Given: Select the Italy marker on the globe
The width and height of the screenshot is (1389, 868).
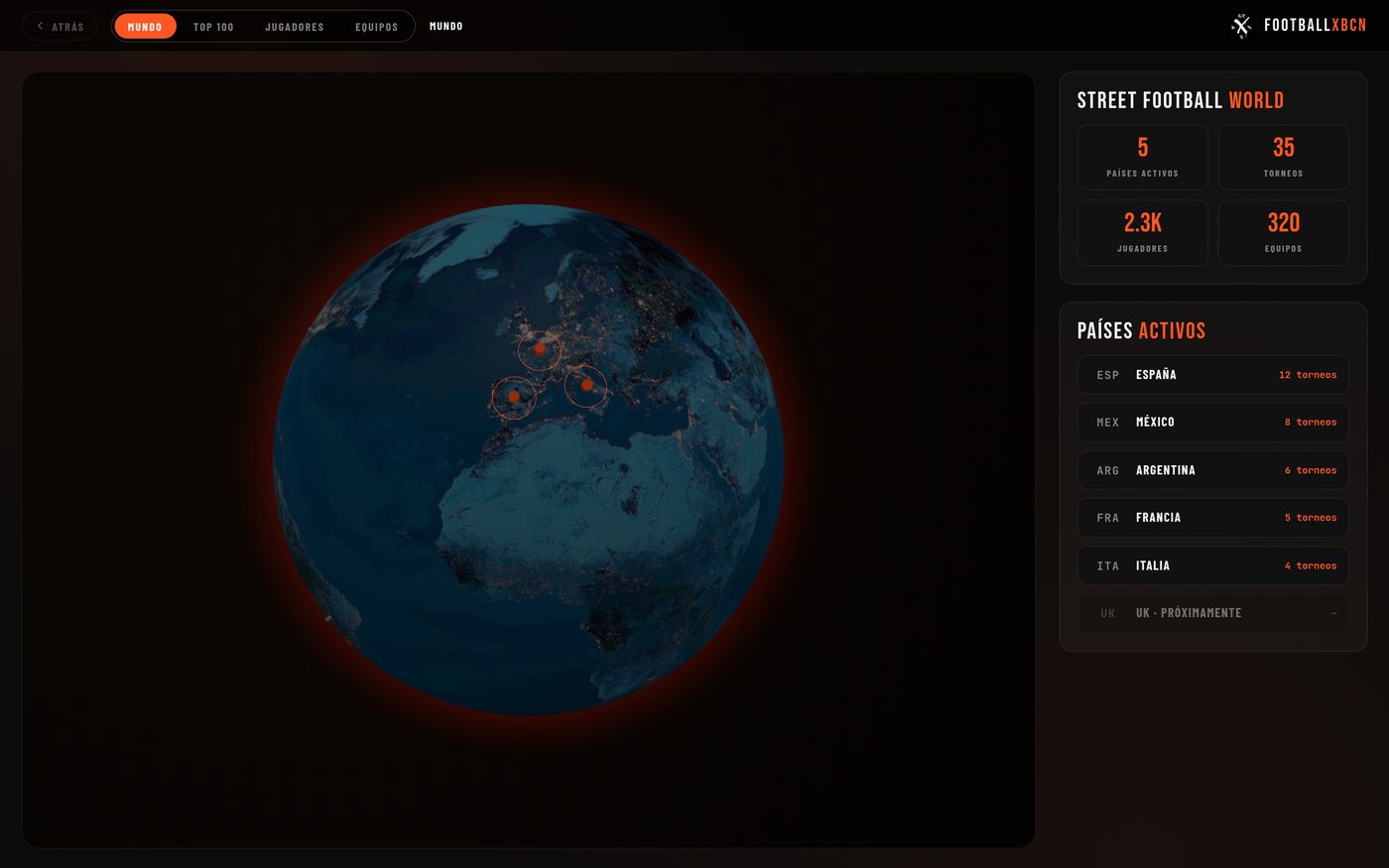Looking at the screenshot, I should [x=586, y=385].
